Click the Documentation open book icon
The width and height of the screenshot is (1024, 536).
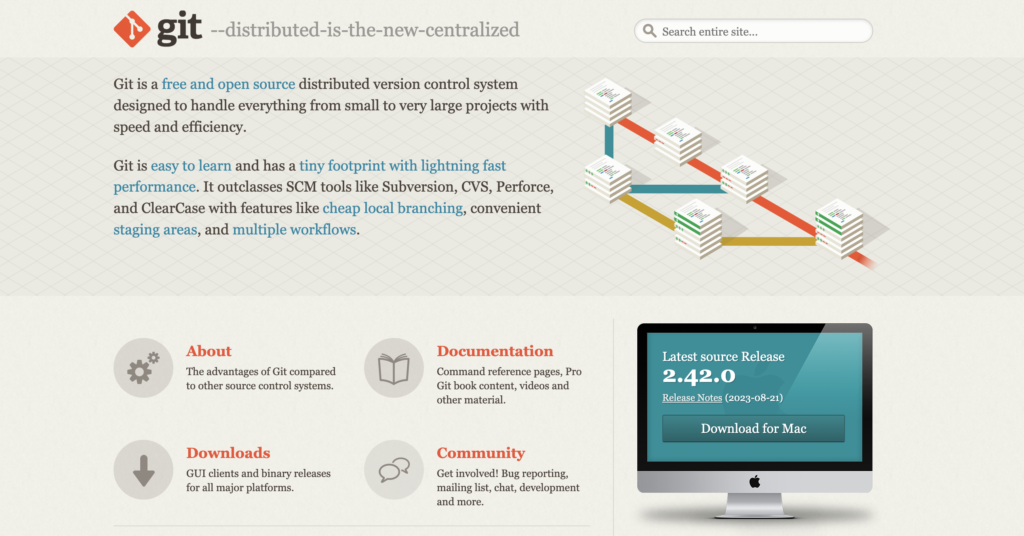coord(394,368)
